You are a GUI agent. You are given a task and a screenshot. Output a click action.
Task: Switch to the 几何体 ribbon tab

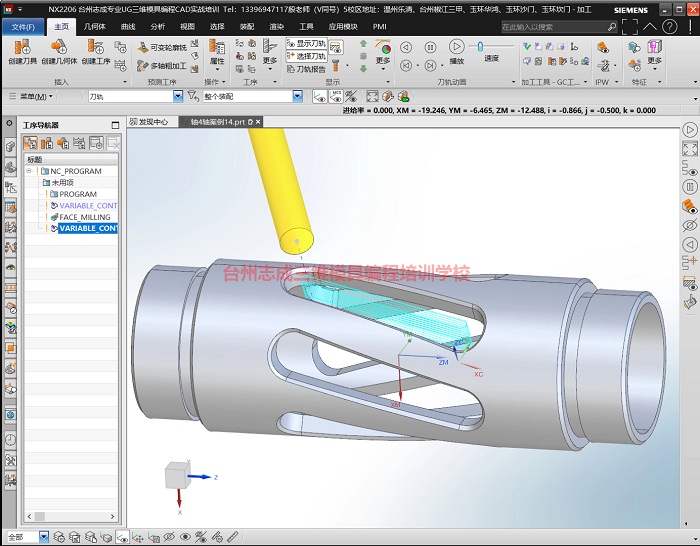tap(95, 27)
